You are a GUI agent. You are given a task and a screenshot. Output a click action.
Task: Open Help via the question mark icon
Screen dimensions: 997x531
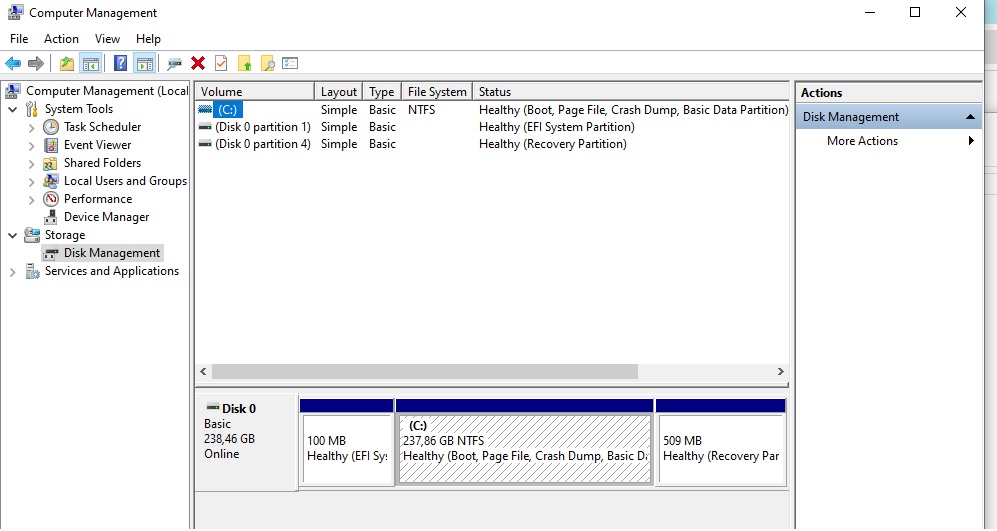point(120,64)
